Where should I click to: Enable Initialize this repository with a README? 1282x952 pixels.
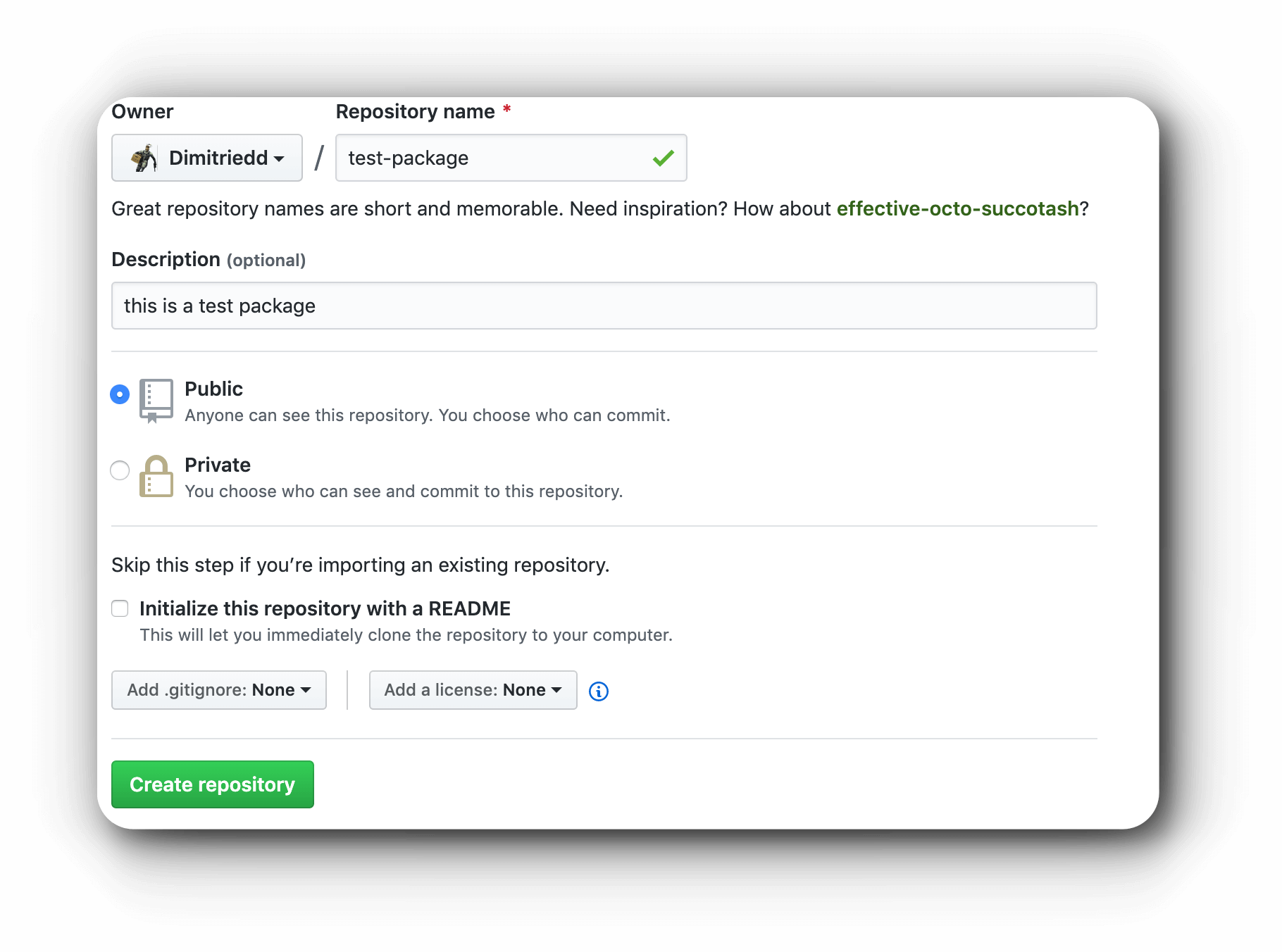(x=120, y=608)
